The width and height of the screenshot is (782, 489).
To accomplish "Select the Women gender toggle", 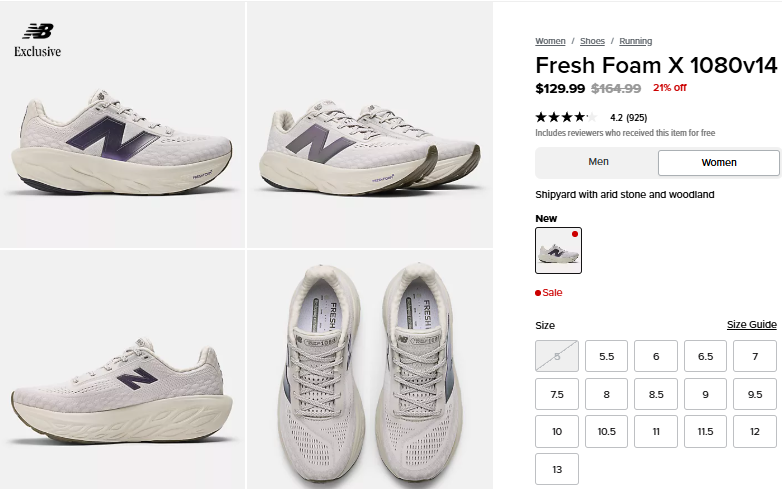I will (x=718, y=162).
